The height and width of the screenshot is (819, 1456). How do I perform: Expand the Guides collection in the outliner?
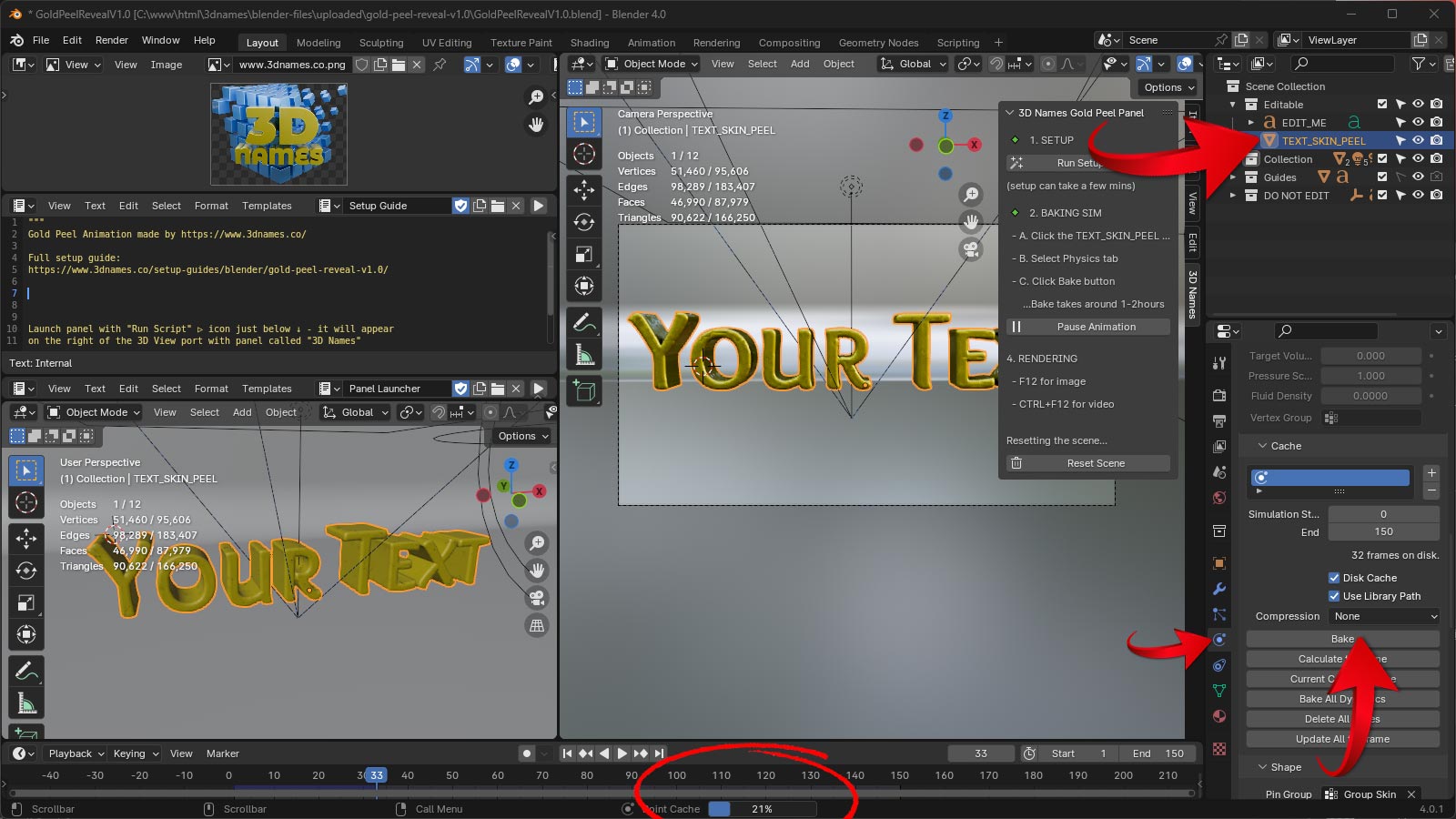pyautogui.click(x=1231, y=177)
